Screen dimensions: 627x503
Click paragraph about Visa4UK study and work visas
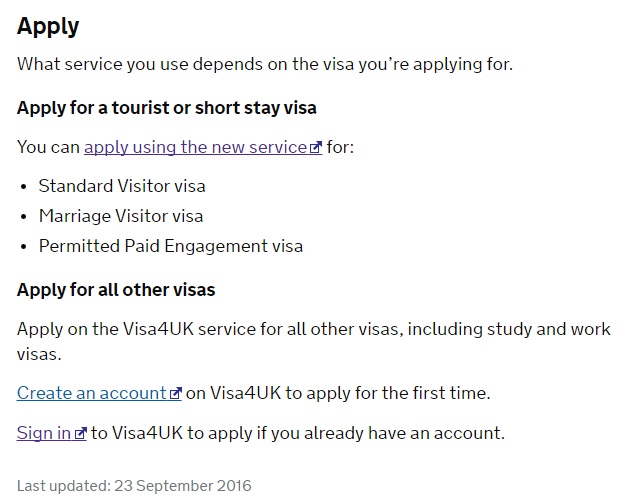(314, 342)
